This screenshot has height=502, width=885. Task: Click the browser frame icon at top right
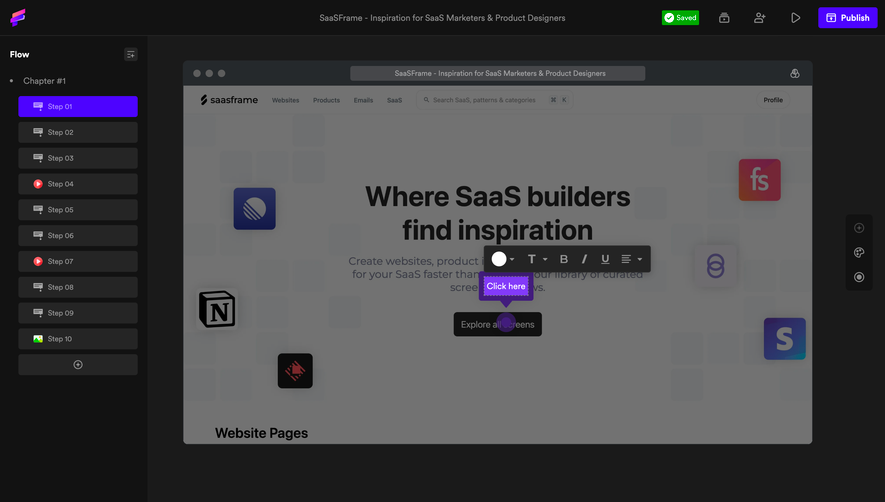tap(795, 73)
